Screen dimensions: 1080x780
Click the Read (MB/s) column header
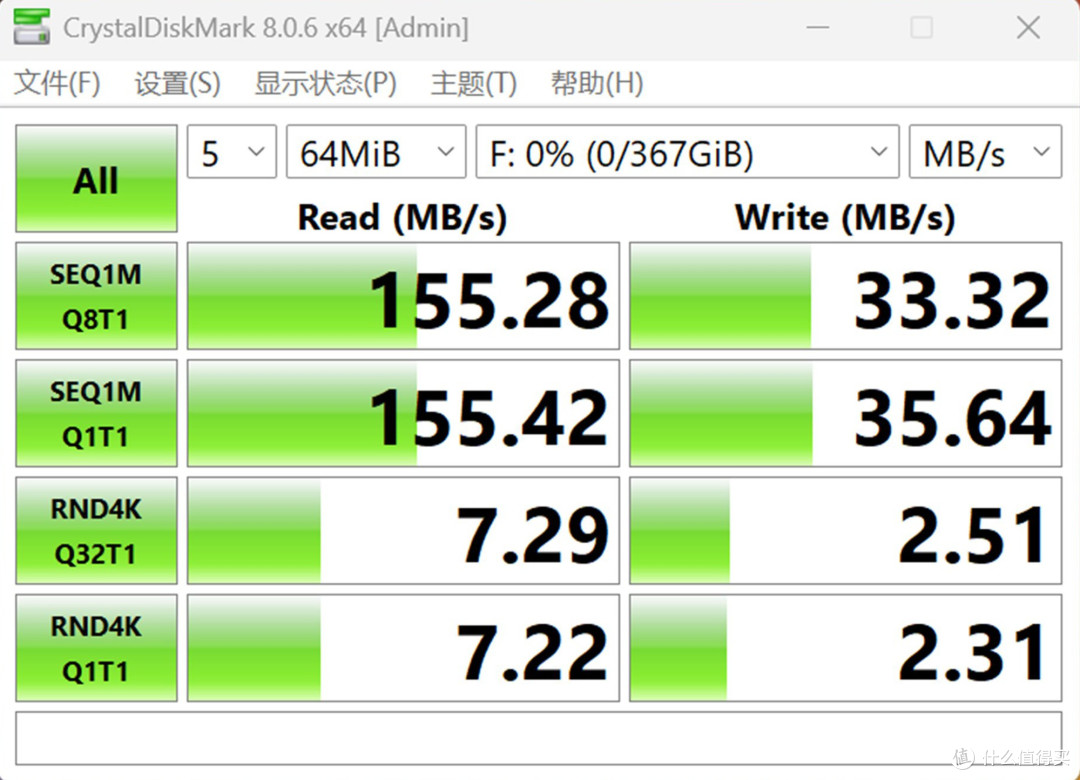click(402, 218)
